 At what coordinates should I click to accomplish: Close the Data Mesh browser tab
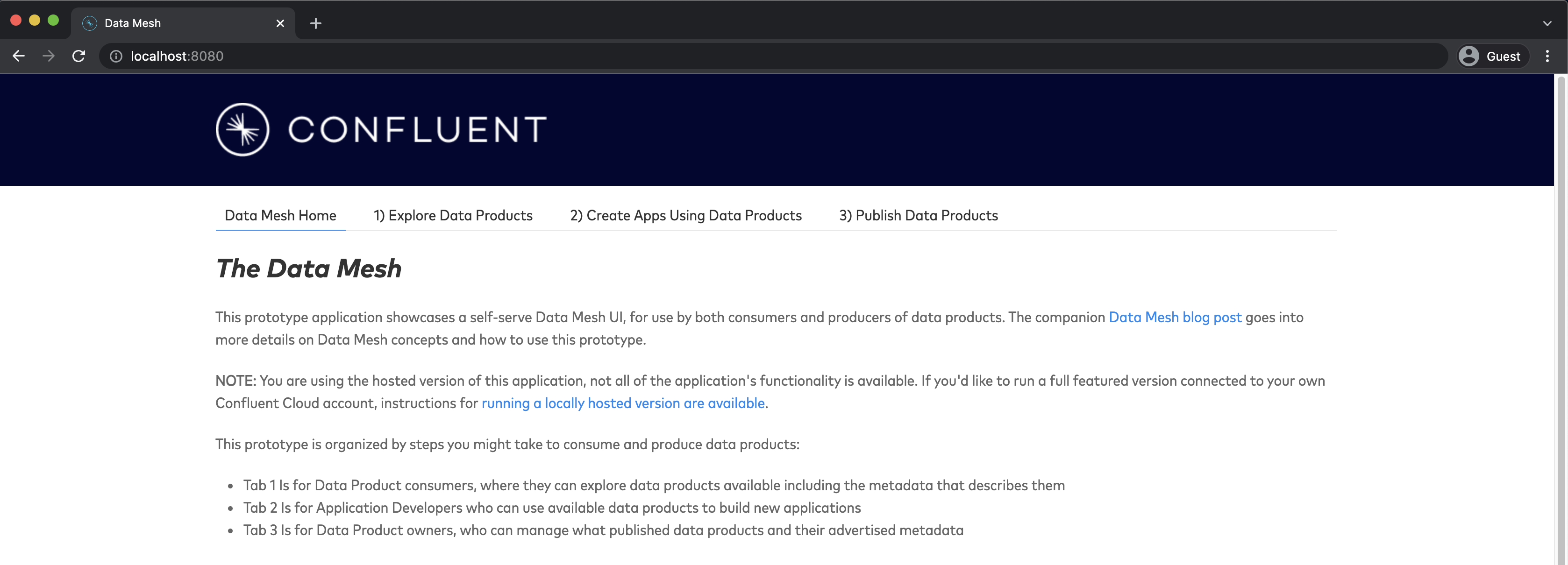[280, 23]
